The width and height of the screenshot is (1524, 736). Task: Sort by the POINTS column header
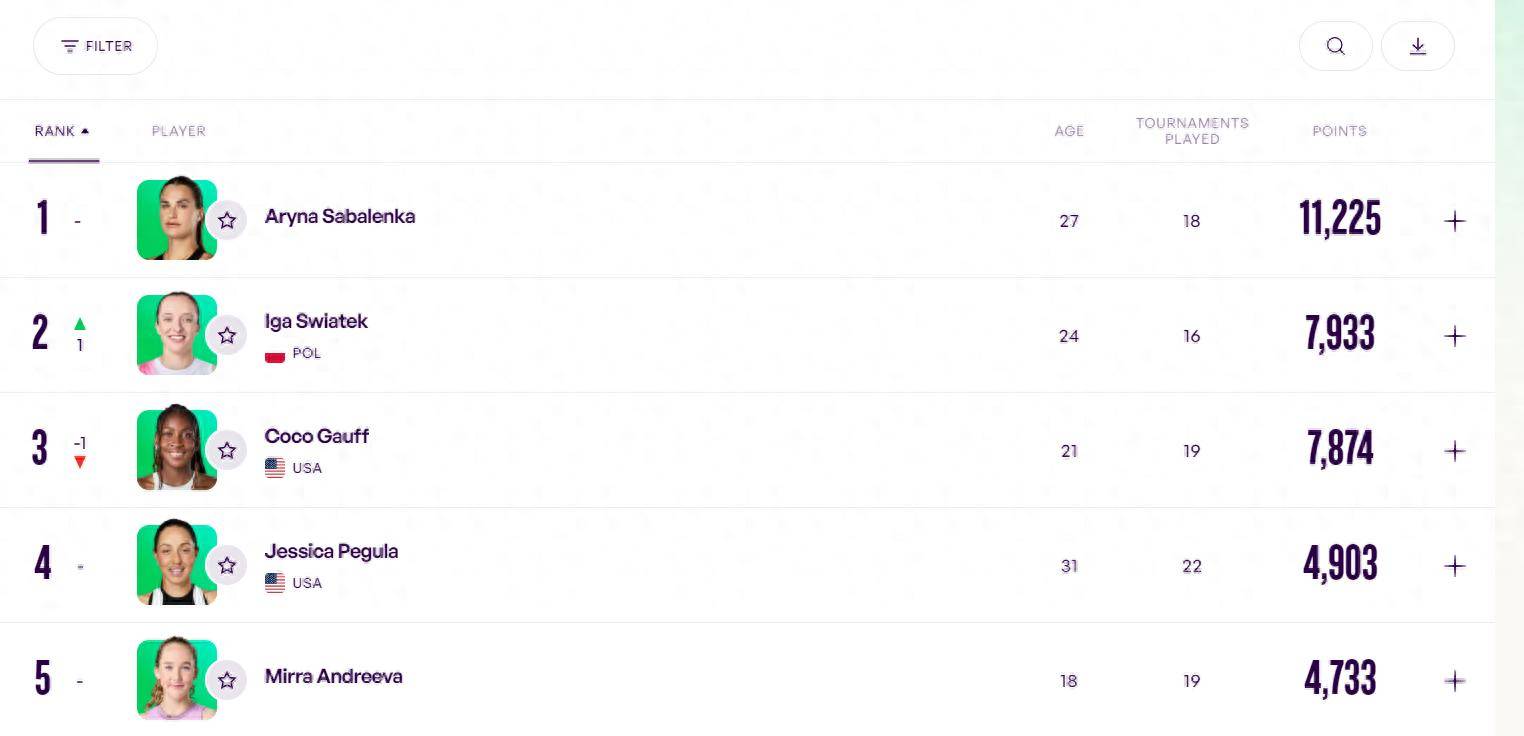(1339, 131)
